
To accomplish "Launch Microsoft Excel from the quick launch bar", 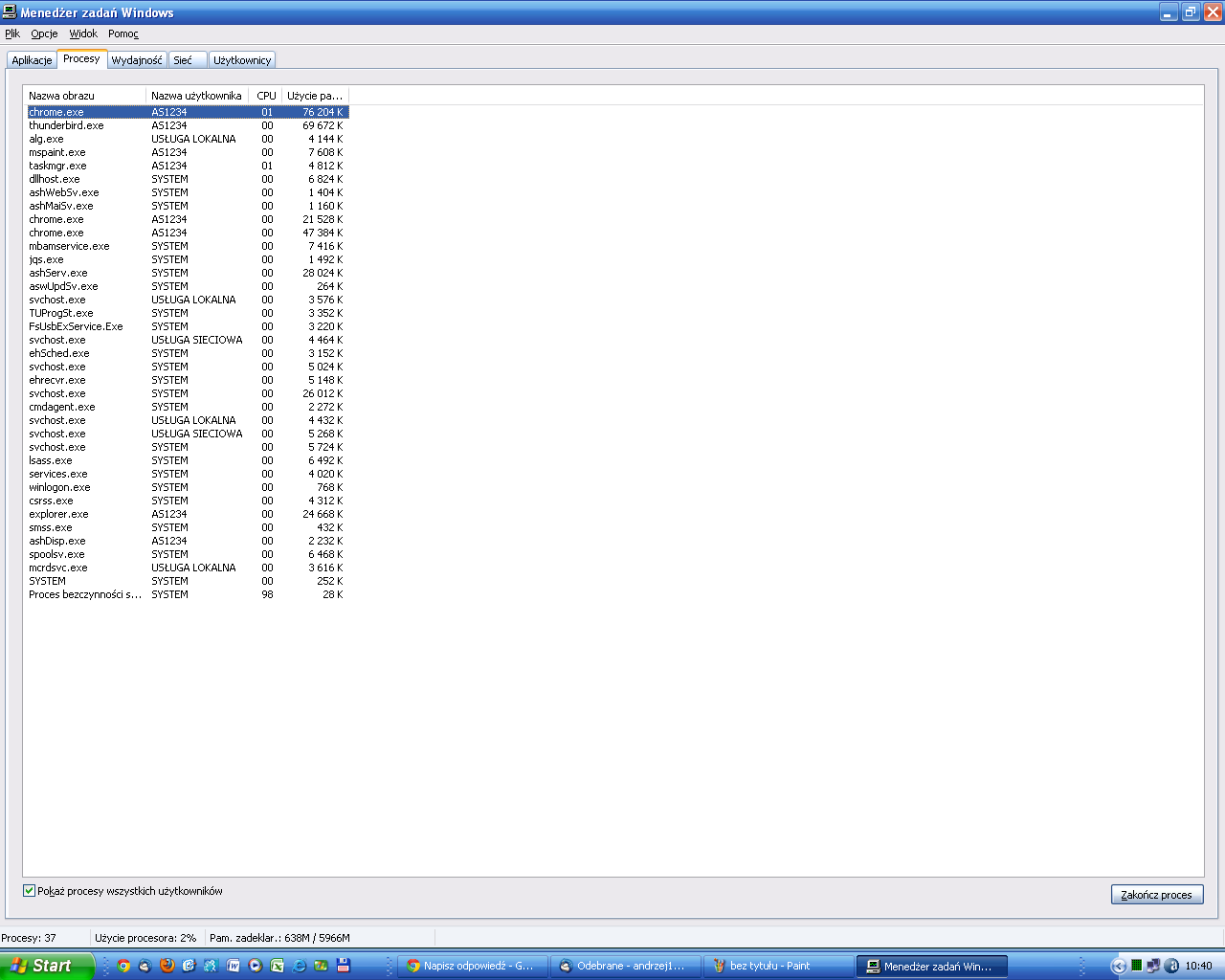I will click(x=278, y=966).
